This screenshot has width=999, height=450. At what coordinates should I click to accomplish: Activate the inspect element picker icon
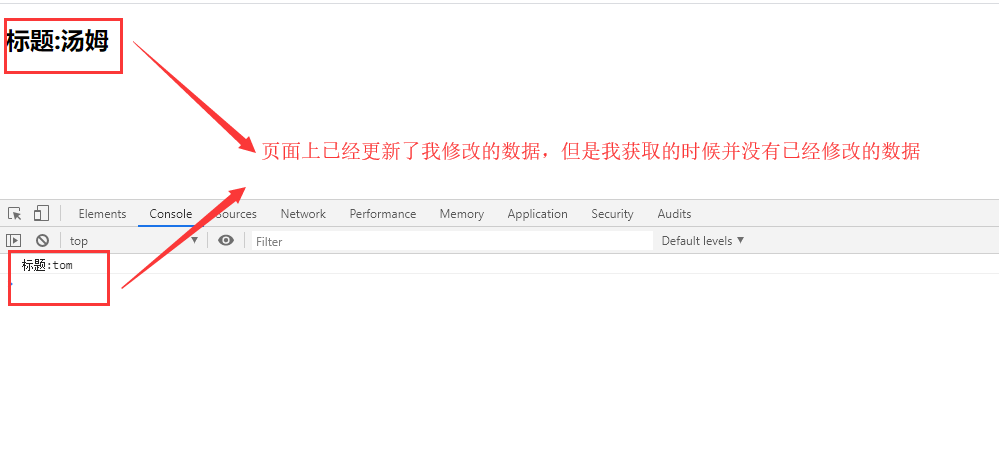pyautogui.click(x=15, y=214)
